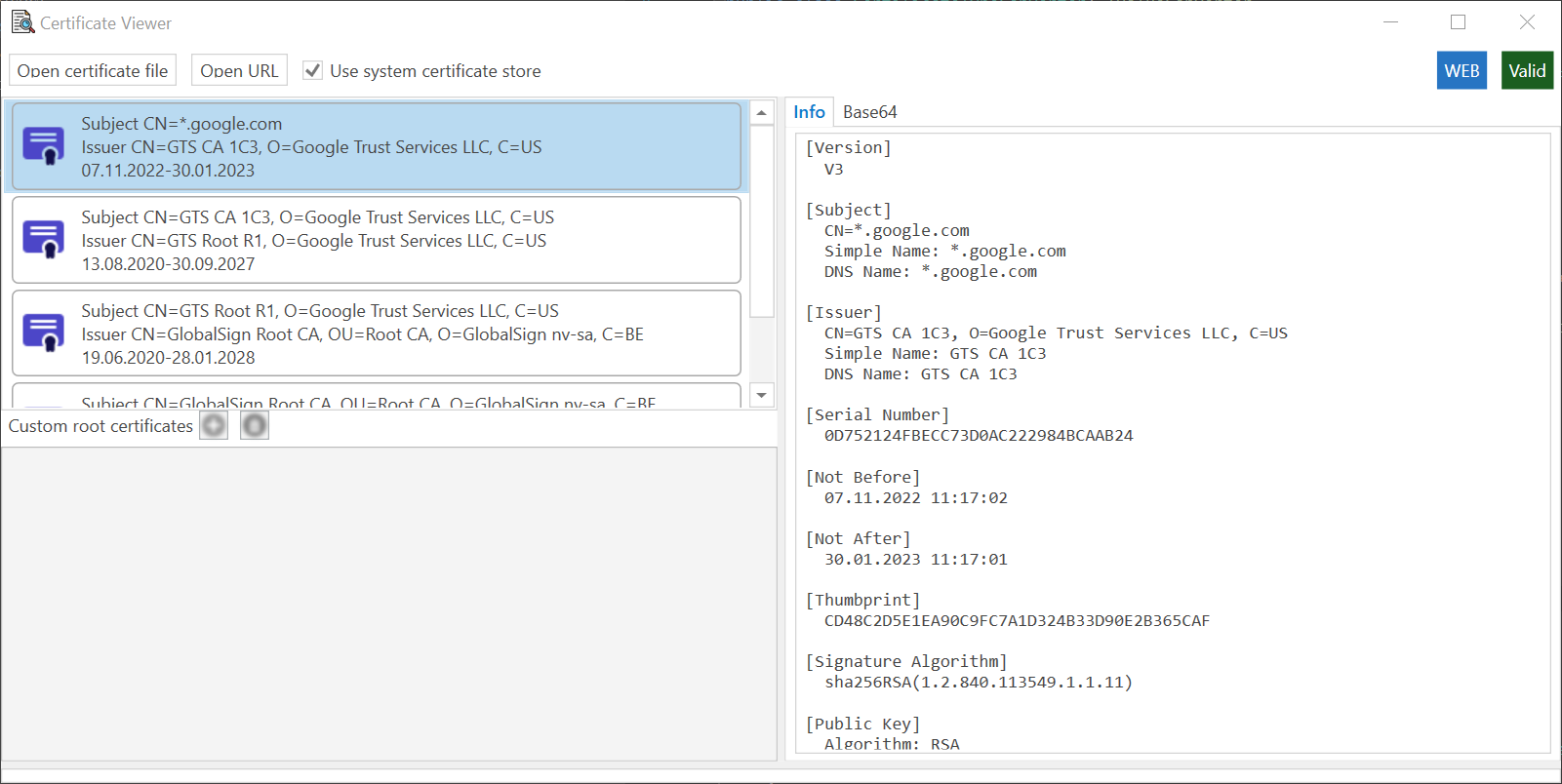Screen dimensions: 1562x784
Task: Select the Subject CN=GTS Root R1 certificate card
Action: pyautogui.click(x=377, y=333)
